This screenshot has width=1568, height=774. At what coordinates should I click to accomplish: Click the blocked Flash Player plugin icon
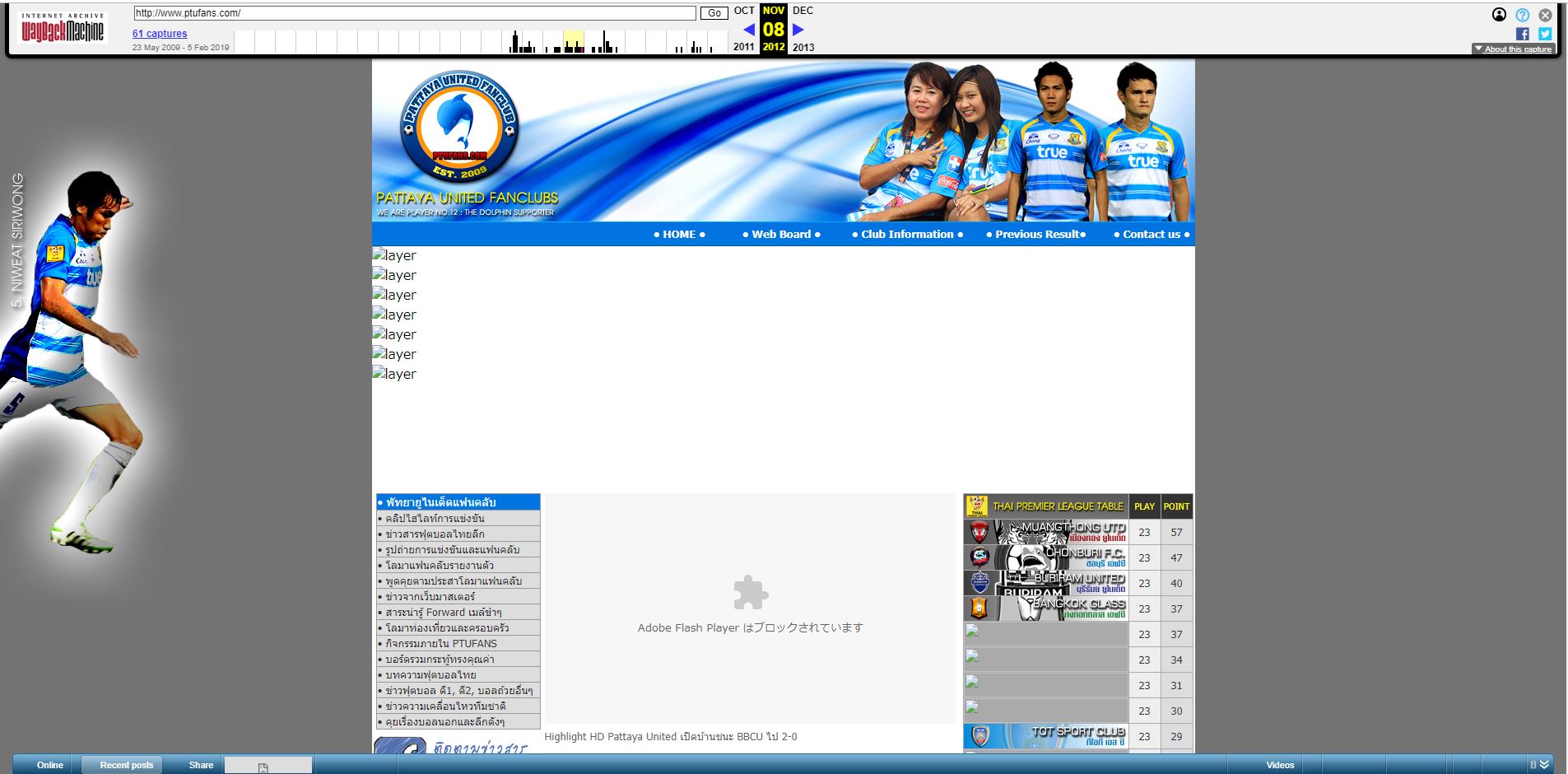pos(750,592)
